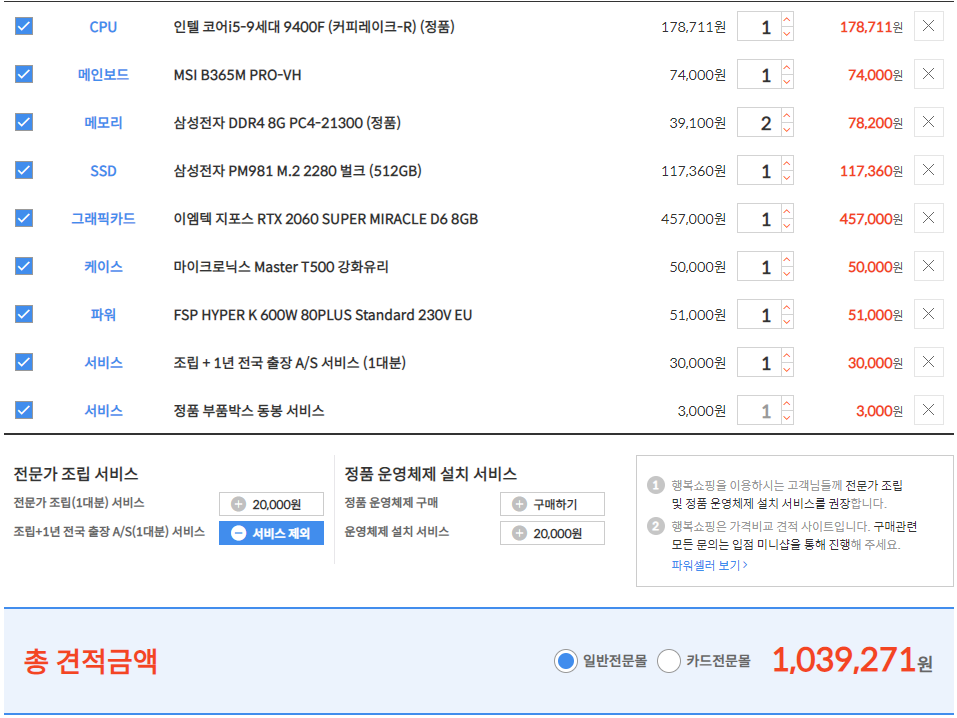Select the 일반전문몰 radio button
The height and width of the screenshot is (718, 957).
[566, 661]
